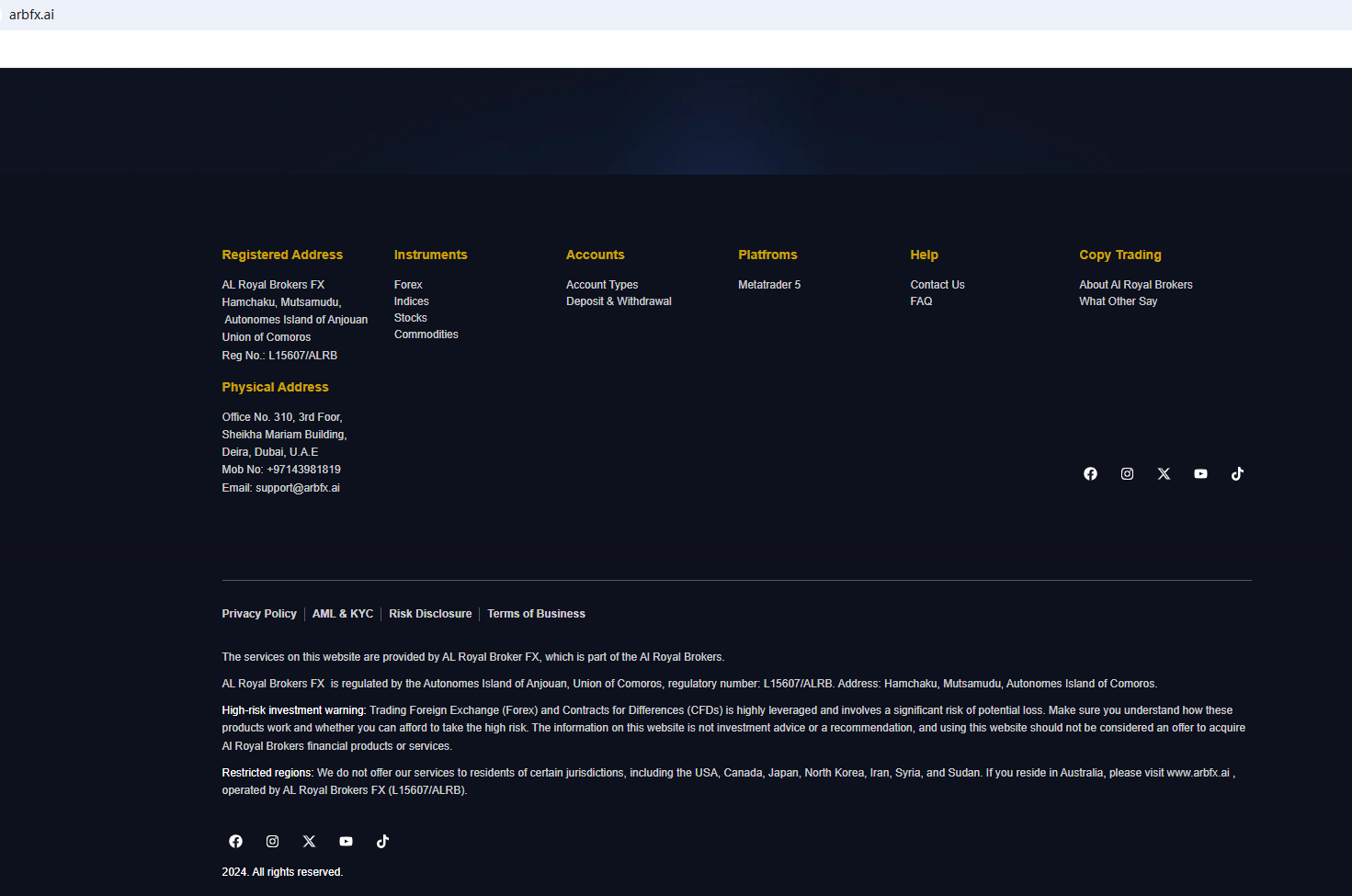This screenshot has height=896, width=1352.
Task: Open Account Types page
Action: 602,285
